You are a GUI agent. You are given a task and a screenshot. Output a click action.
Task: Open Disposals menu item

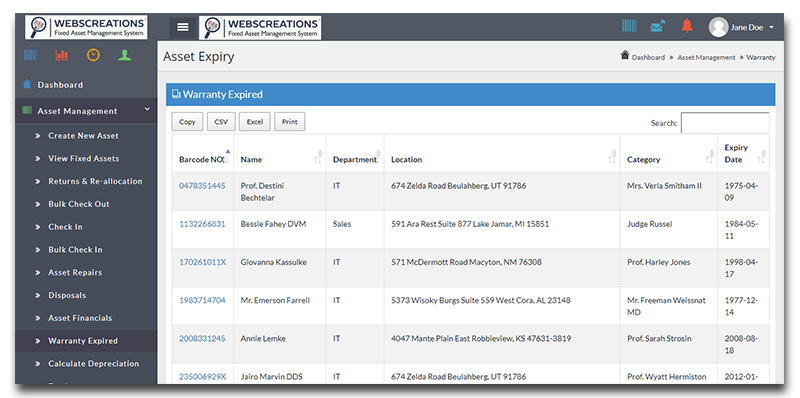tap(67, 295)
